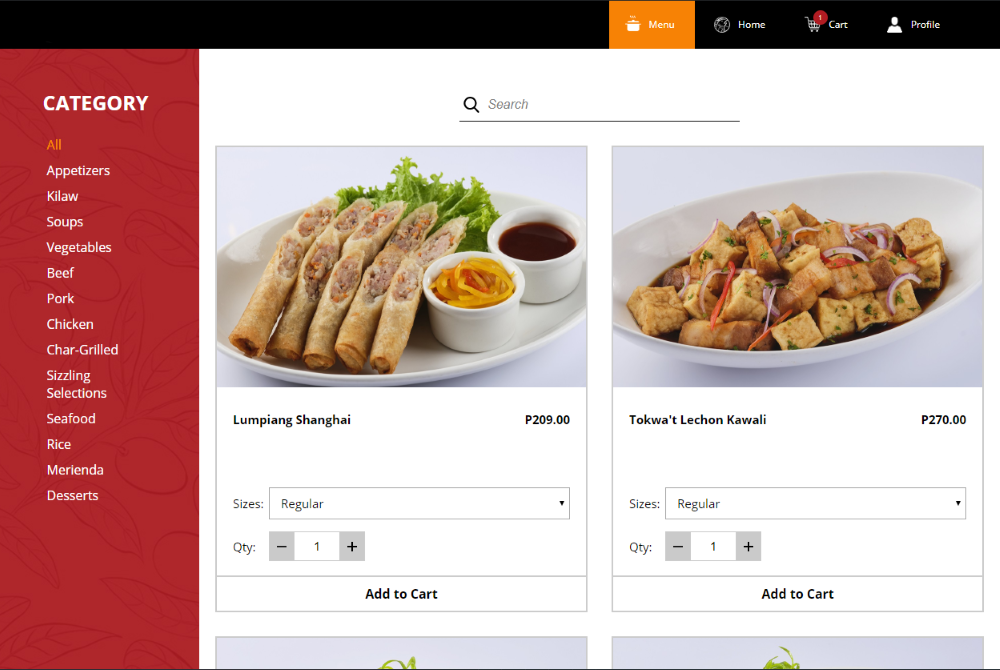The width and height of the screenshot is (1000, 670).
Task: Decrease quantity for Tokwa't Lechon Kawali
Action: click(678, 546)
